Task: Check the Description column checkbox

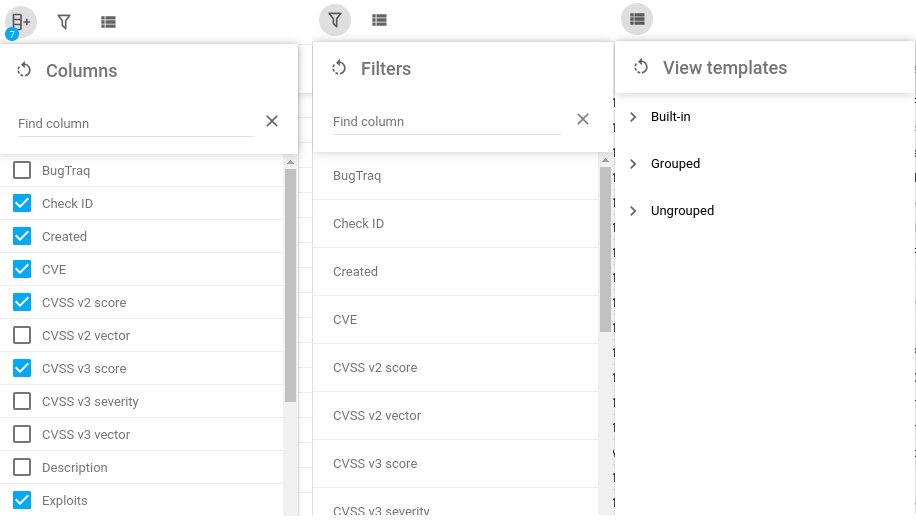Action: pos(22,467)
